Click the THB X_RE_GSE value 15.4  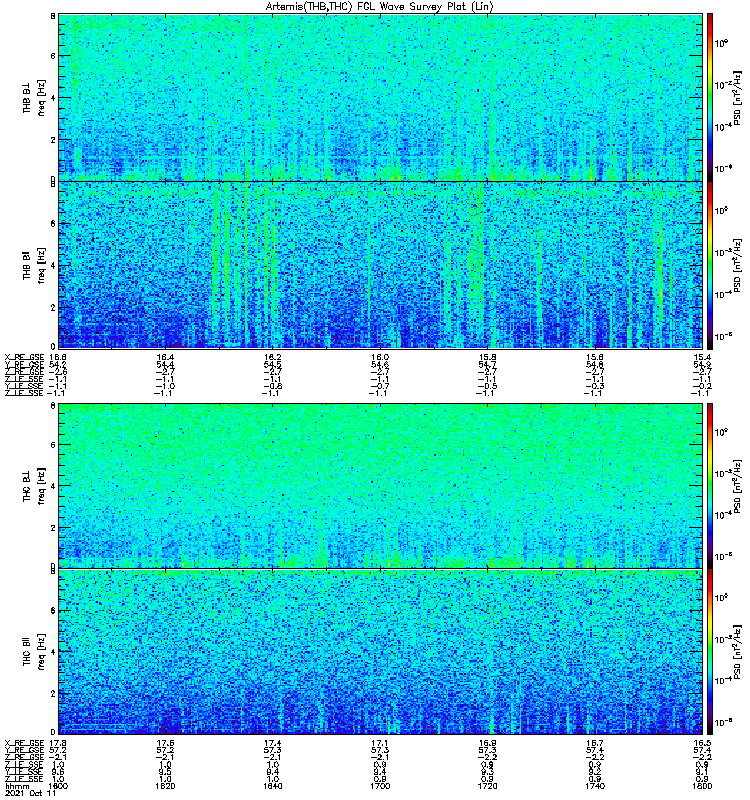point(702,357)
